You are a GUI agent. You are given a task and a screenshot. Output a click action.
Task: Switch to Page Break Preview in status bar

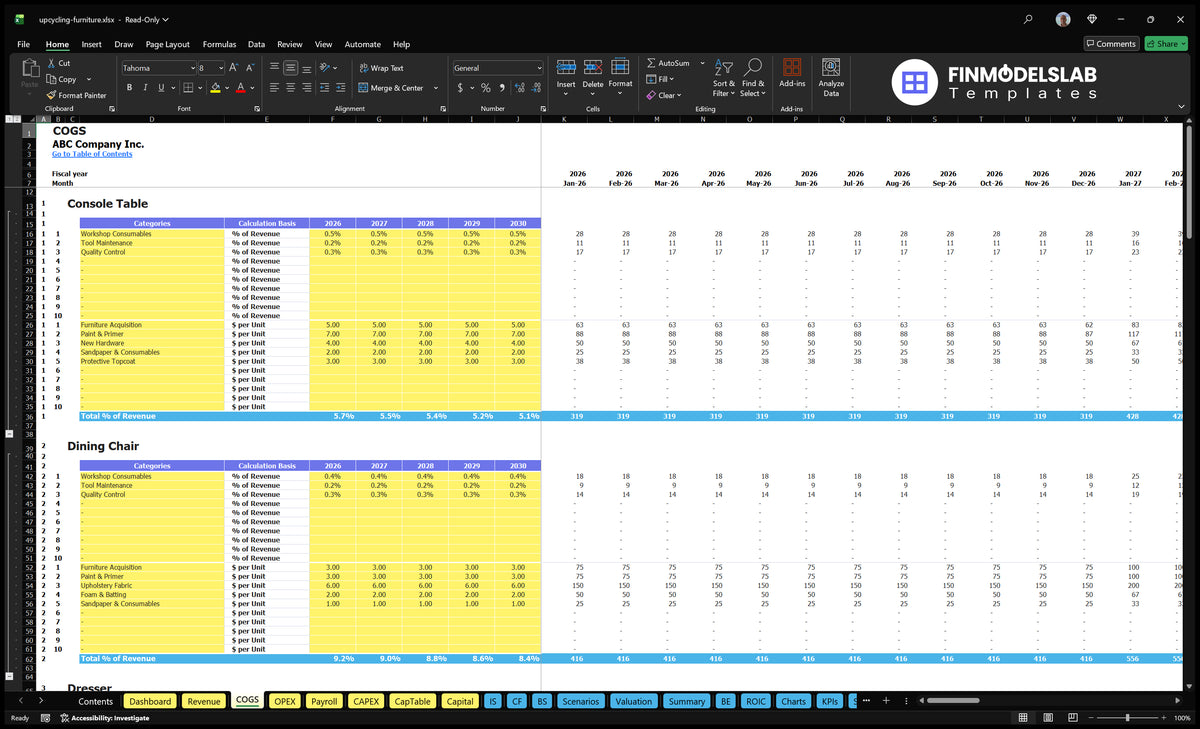1072,718
